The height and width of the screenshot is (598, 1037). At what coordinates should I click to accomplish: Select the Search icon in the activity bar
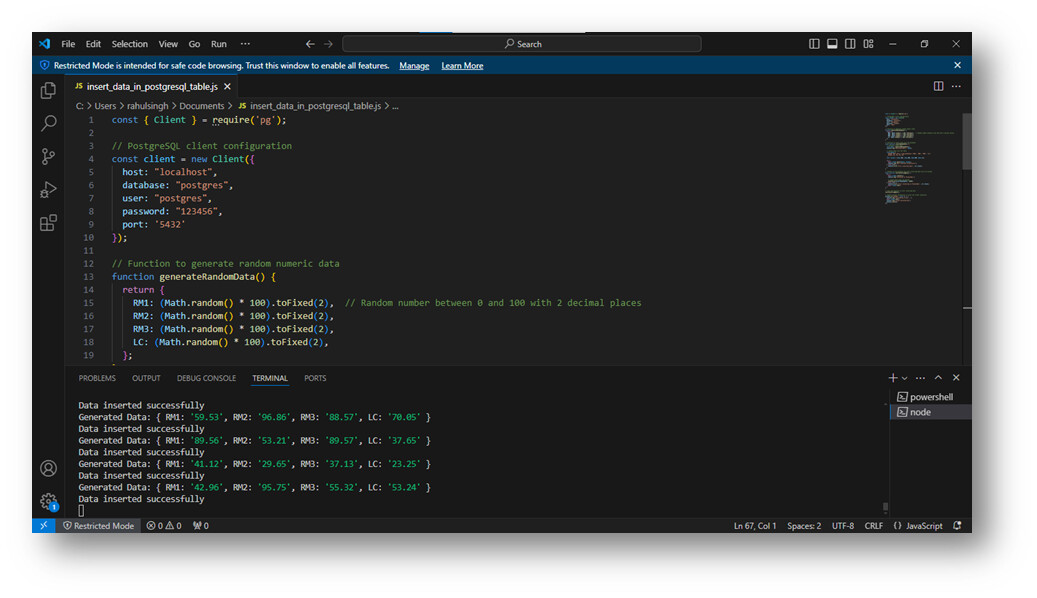pos(48,123)
